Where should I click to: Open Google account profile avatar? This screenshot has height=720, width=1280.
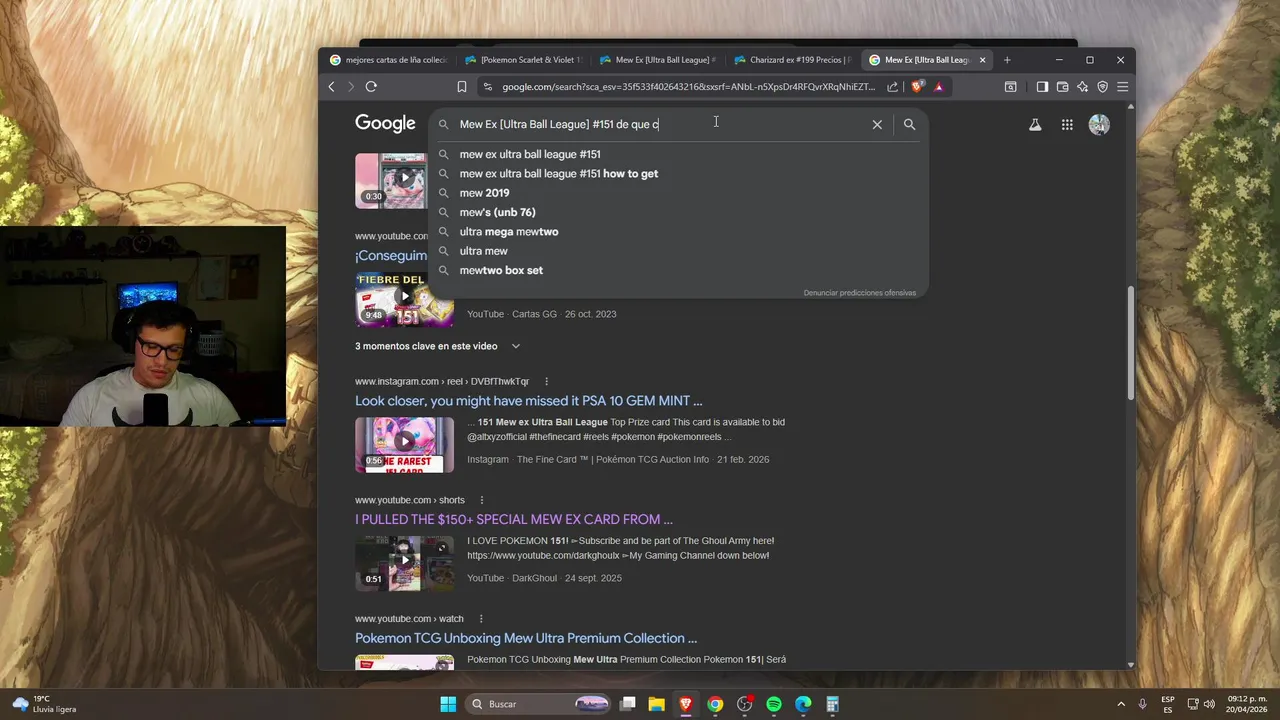click(x=1099, y=125)
